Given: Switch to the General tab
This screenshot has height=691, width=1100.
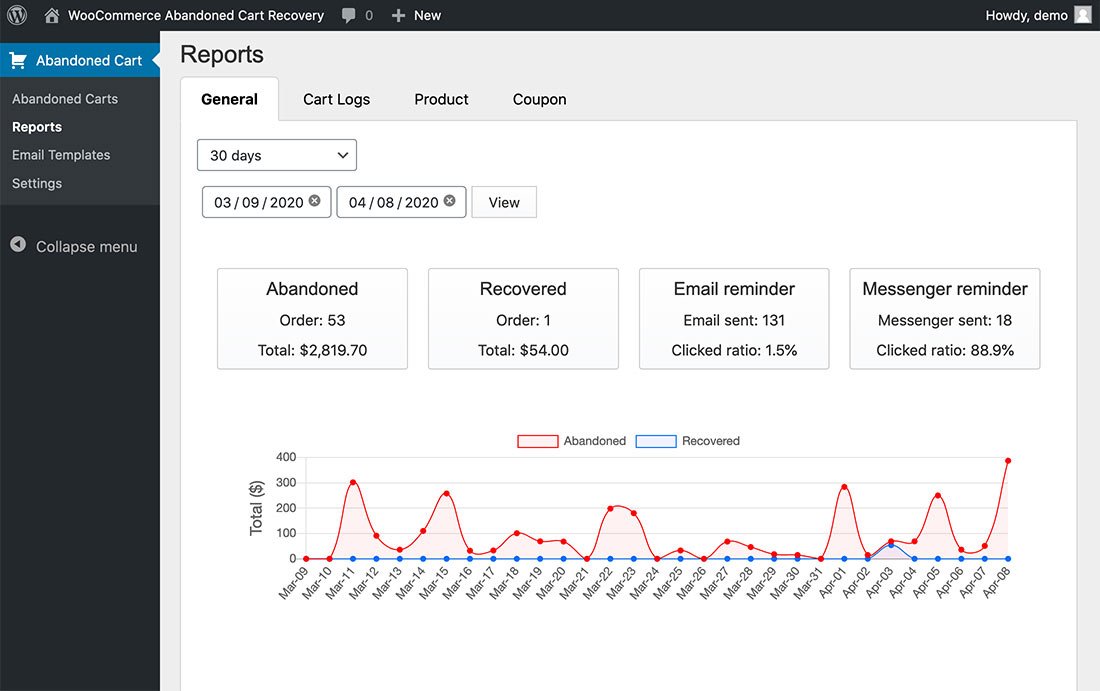Looking at the screenshot, I should pyautogui.click(x=229, y=100).
